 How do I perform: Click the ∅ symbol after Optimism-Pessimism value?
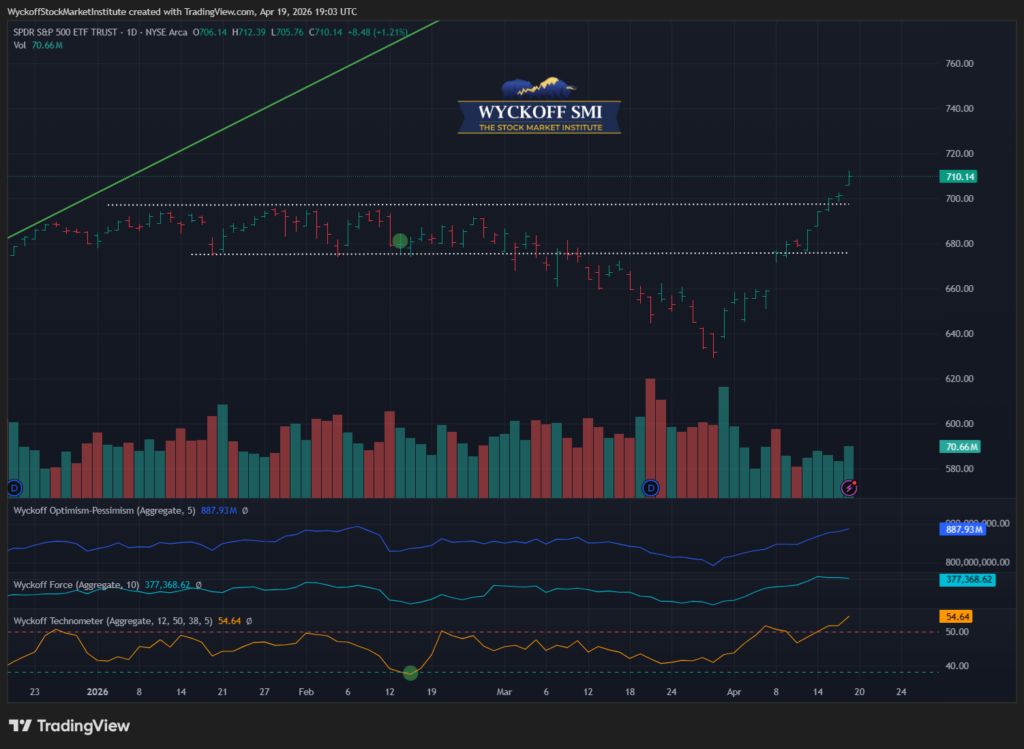[244, 511]
